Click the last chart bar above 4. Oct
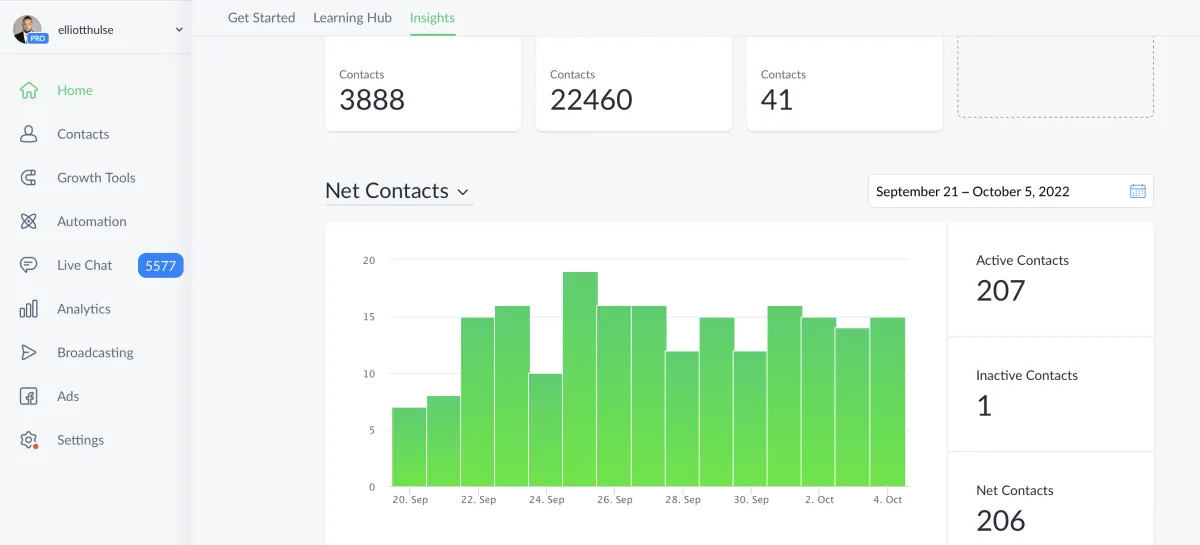The height and width of the screenshot is (545, 1200). point(887,402)
